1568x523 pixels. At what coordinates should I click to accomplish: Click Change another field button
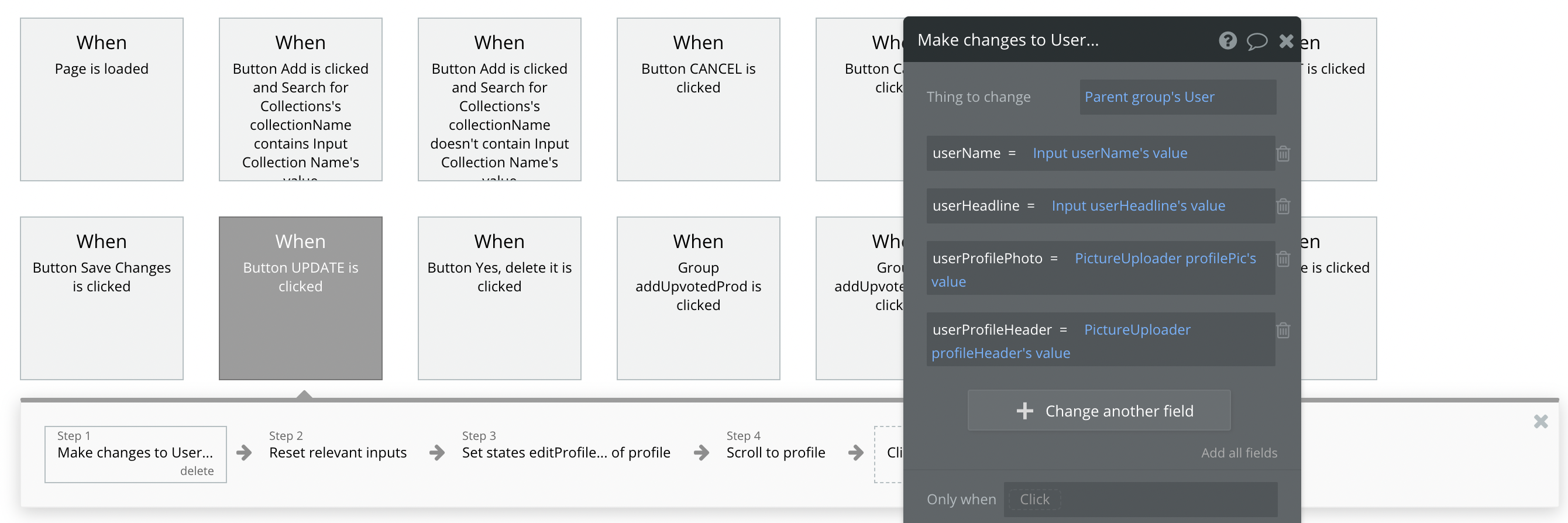tap(1099, 411)
